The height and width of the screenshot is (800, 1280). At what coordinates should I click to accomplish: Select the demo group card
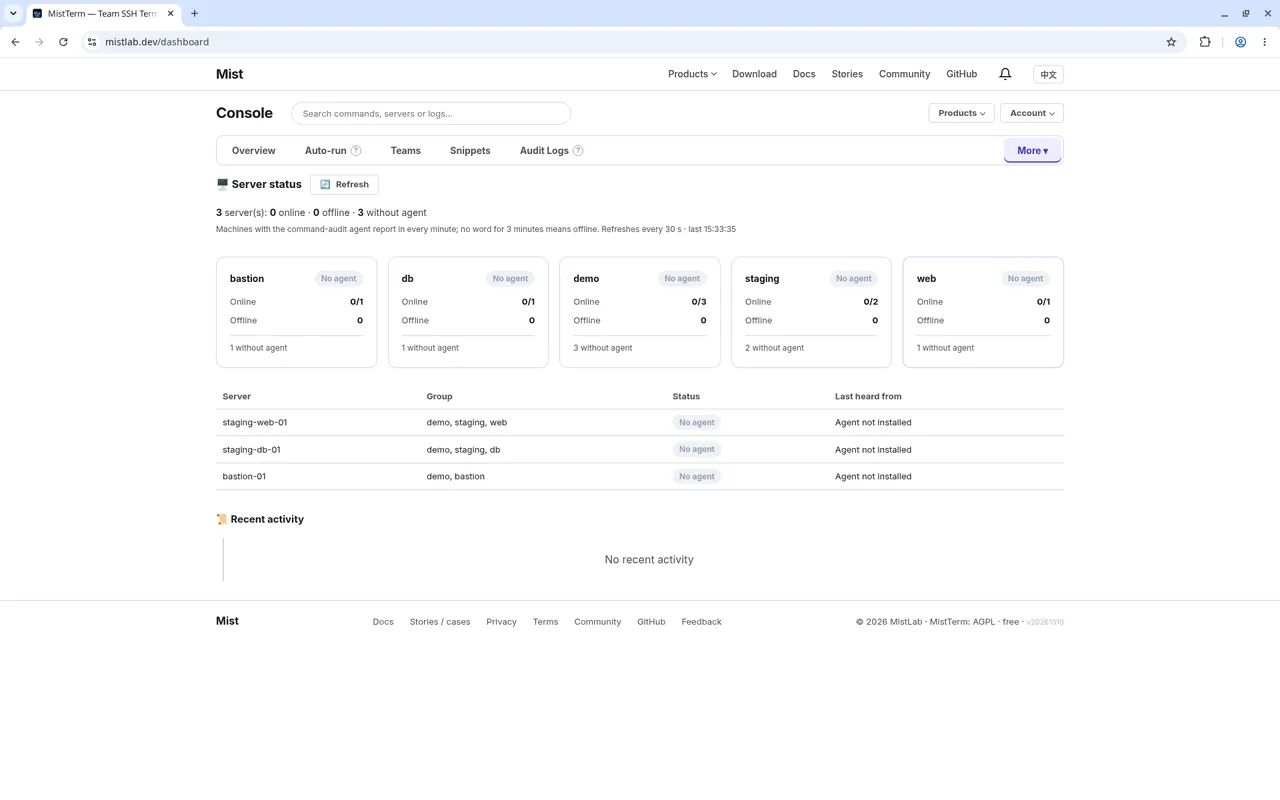(x=640, y=312)
